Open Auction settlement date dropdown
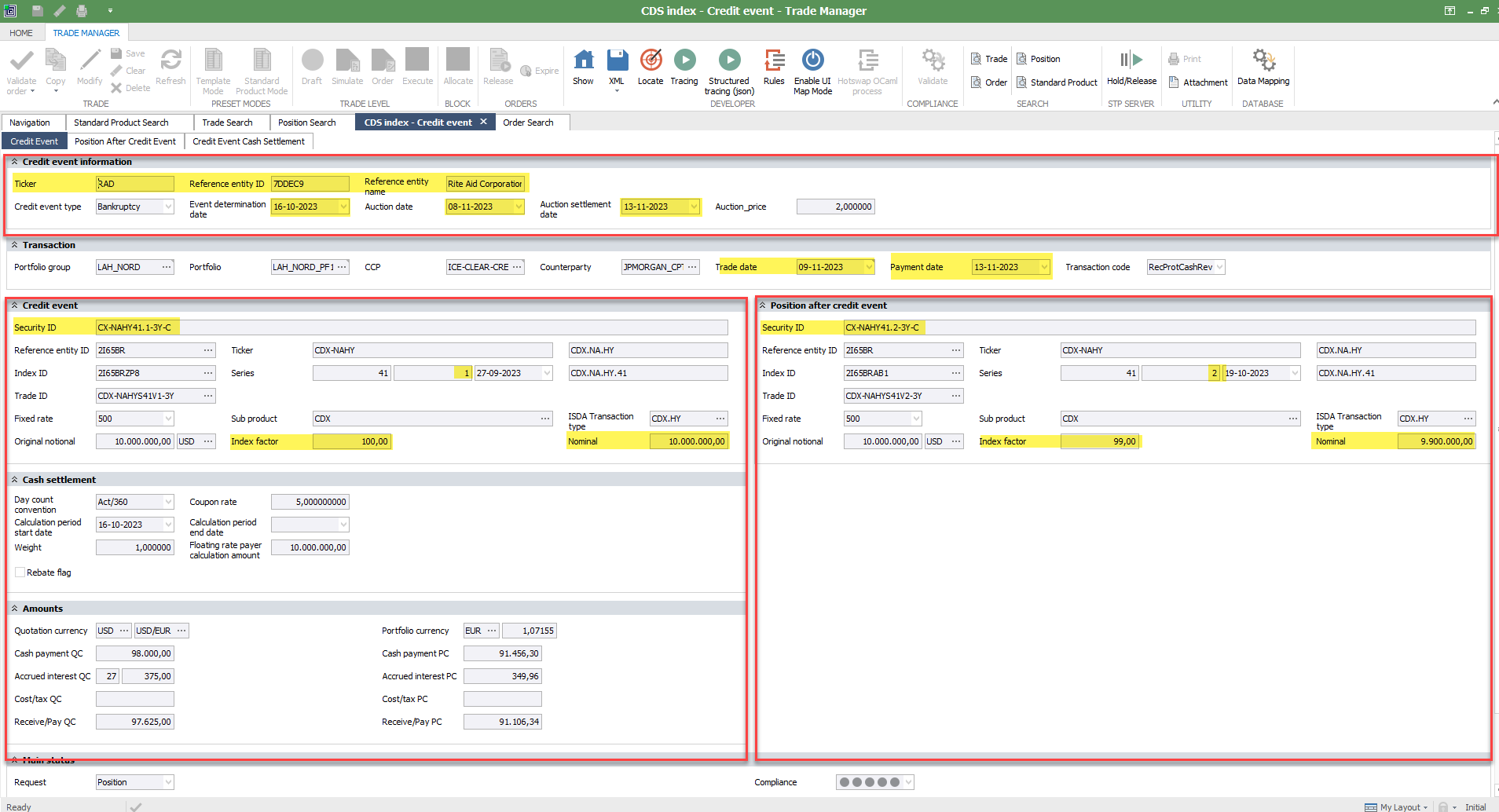 coord(694,207)
